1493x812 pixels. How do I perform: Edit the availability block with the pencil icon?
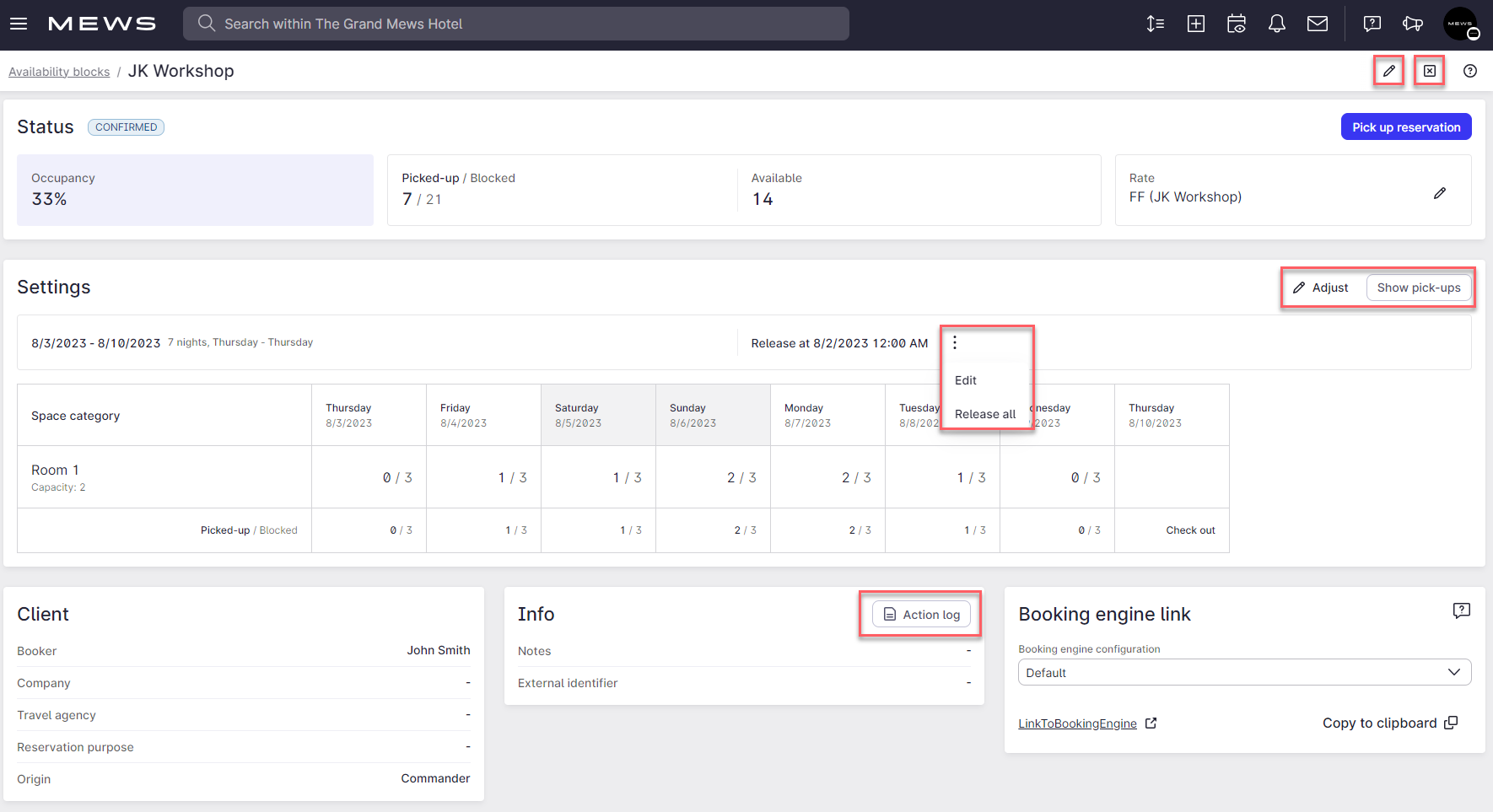click(1388, 71)
